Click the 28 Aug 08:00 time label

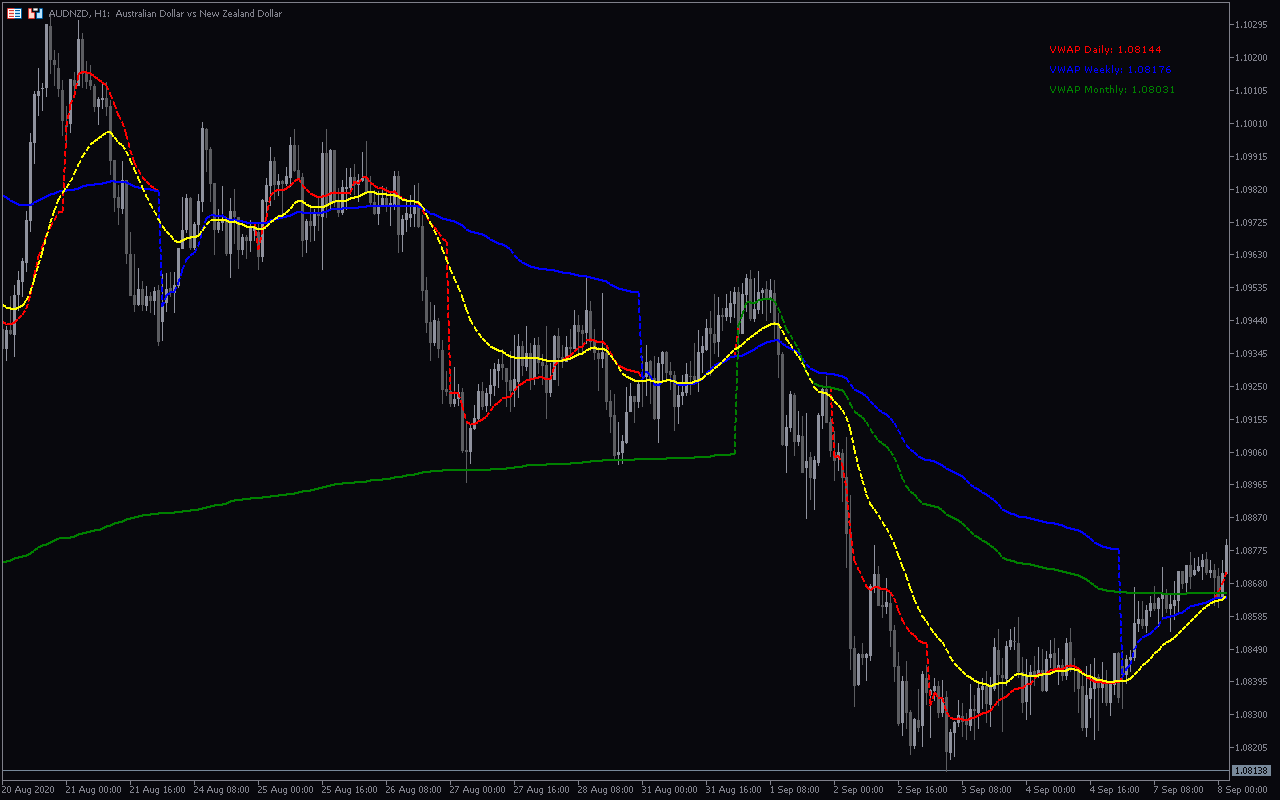click(605, 790)
